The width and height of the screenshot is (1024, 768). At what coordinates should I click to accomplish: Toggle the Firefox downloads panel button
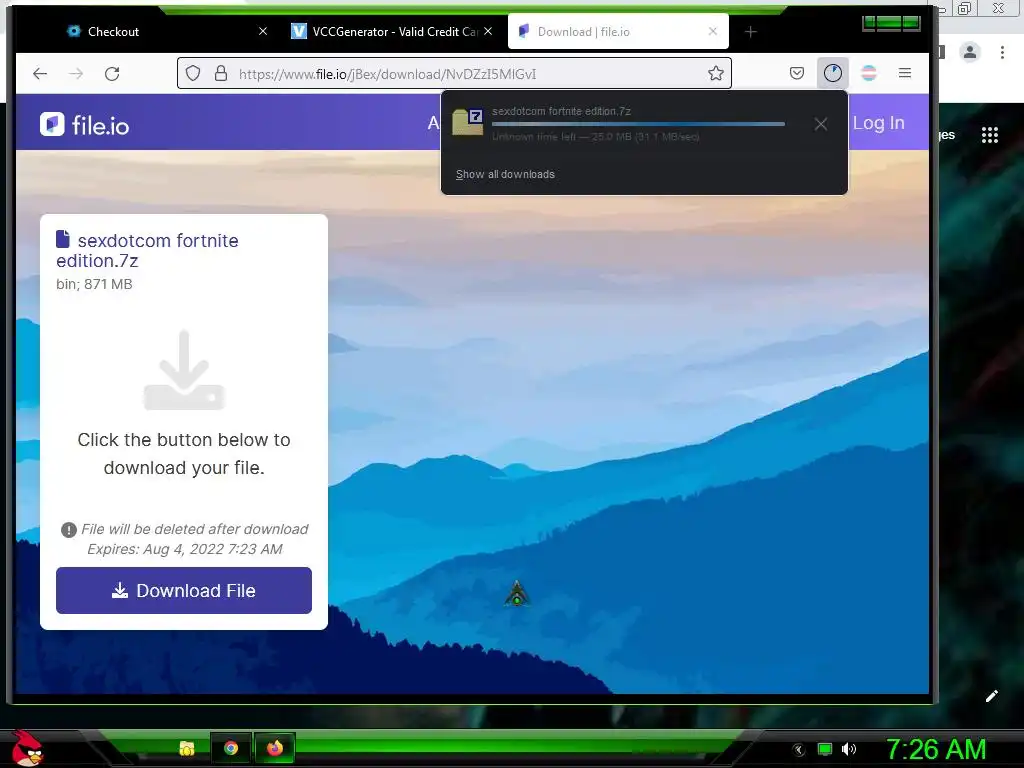(833, 73)
